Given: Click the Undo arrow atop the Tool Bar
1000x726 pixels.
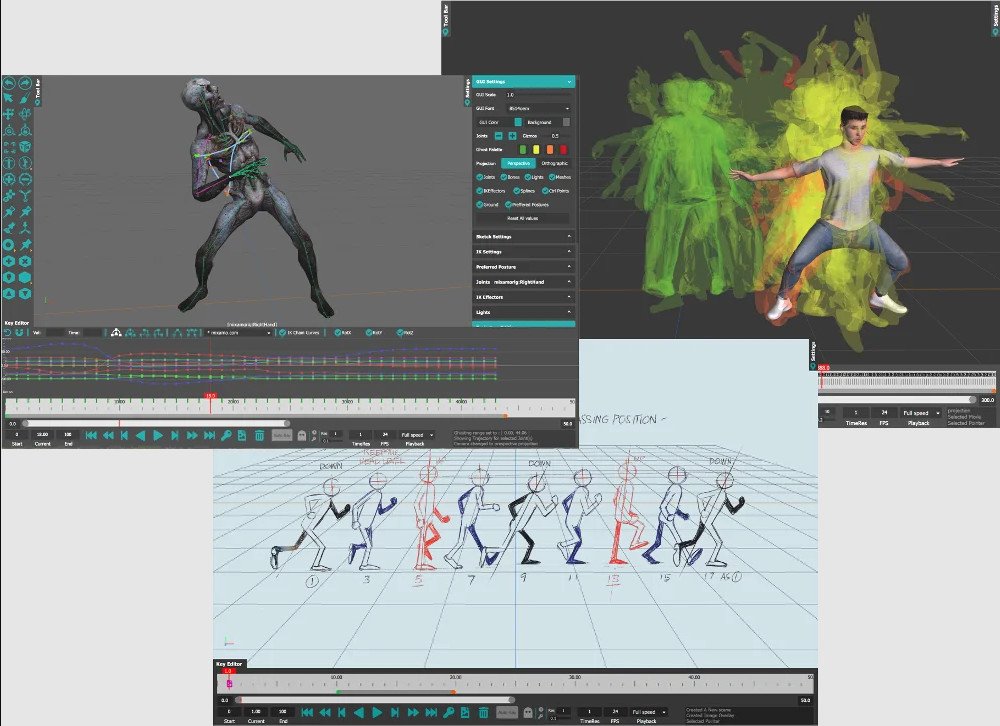Looking at the screenshot, I should tap(10, 81).
